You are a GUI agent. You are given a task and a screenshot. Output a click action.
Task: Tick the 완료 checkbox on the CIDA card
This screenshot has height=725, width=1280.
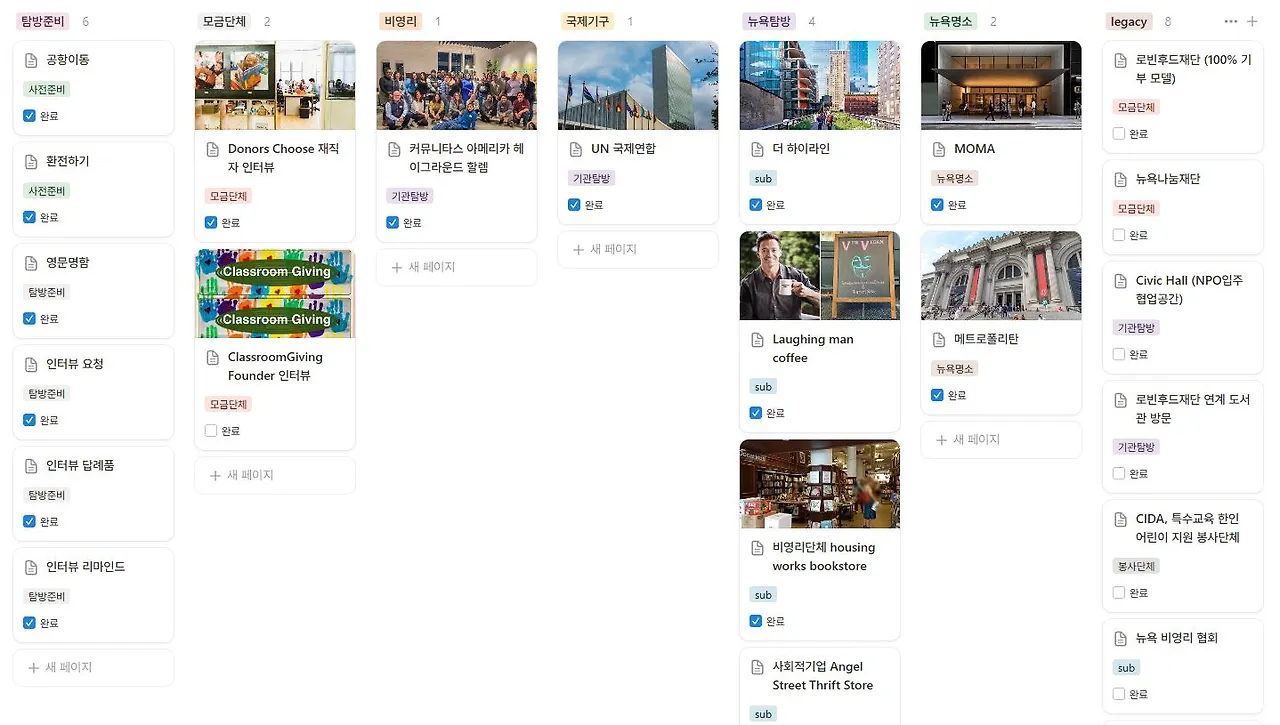pos(1119,593)
